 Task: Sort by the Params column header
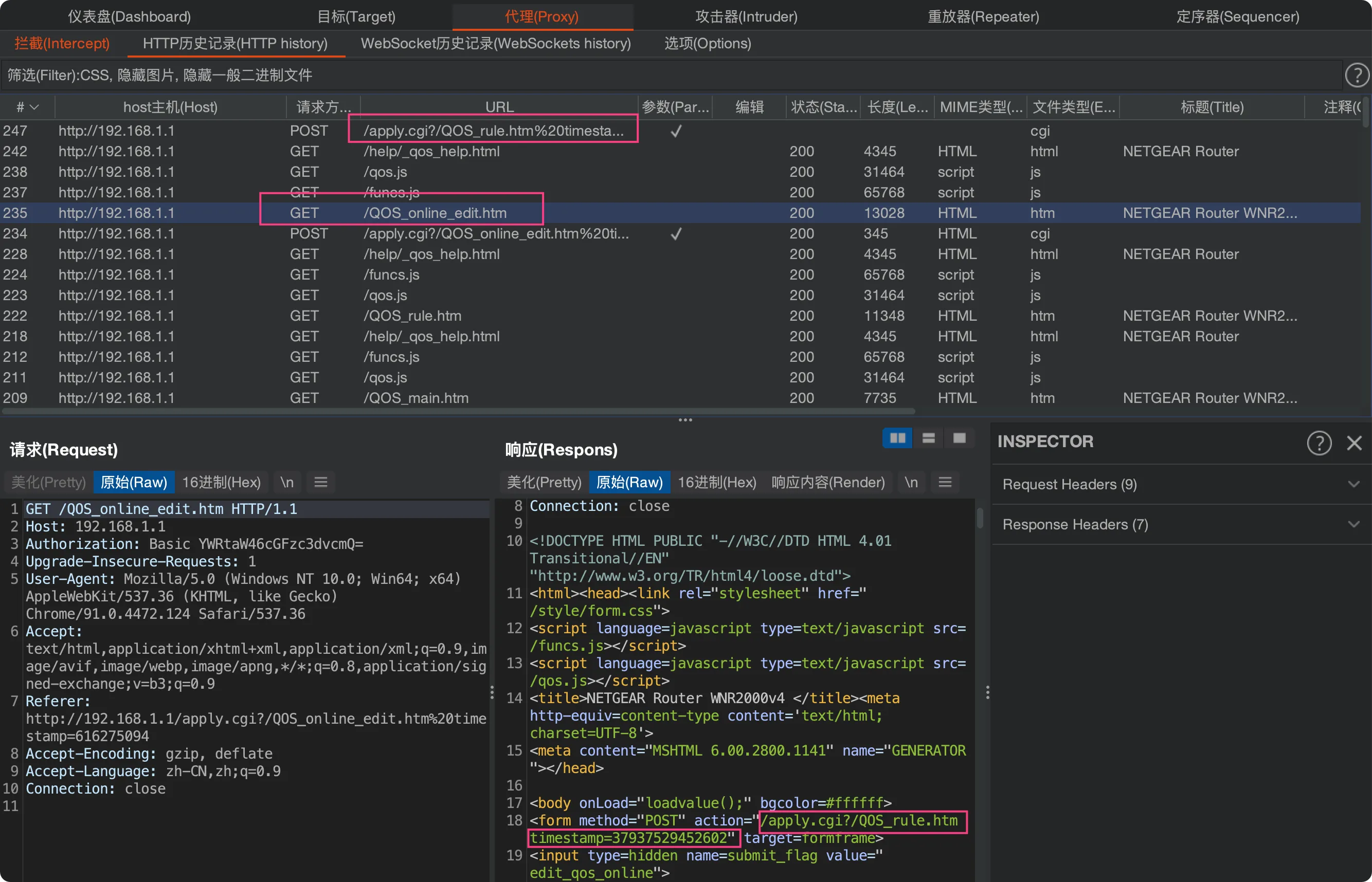pos(675,107)
